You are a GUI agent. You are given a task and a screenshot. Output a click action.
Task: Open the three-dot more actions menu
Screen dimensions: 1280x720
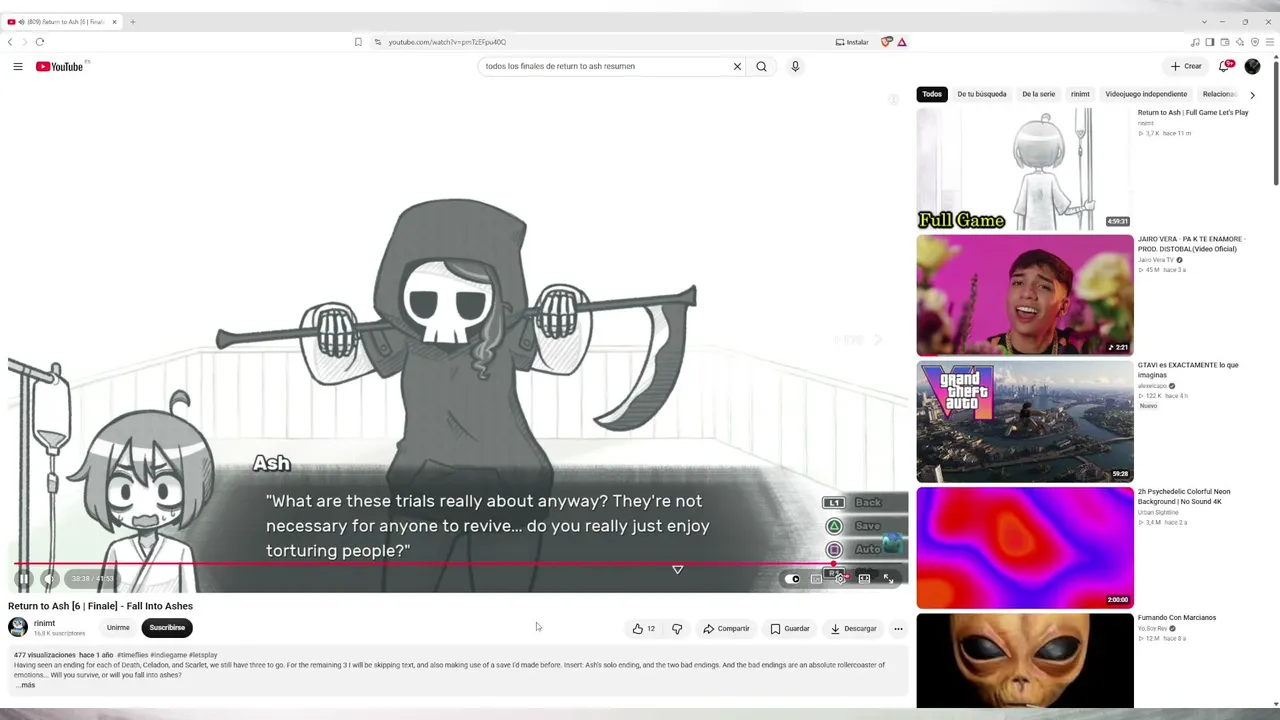(x=898, y=629)
